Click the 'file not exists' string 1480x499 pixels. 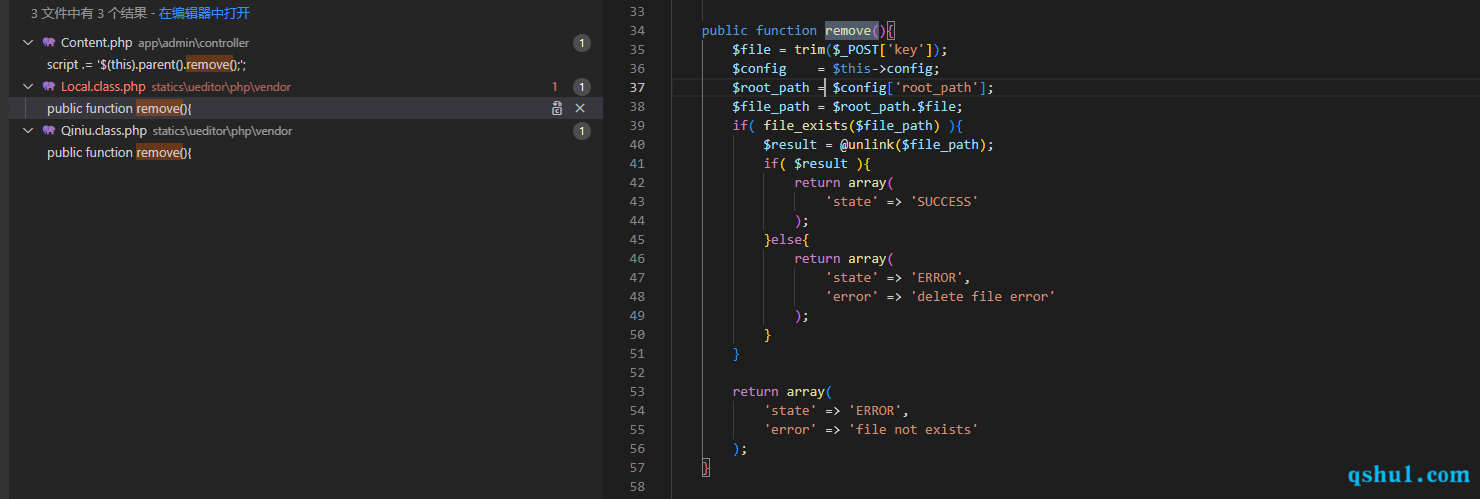pyautogui.click(x=913, y=430)
